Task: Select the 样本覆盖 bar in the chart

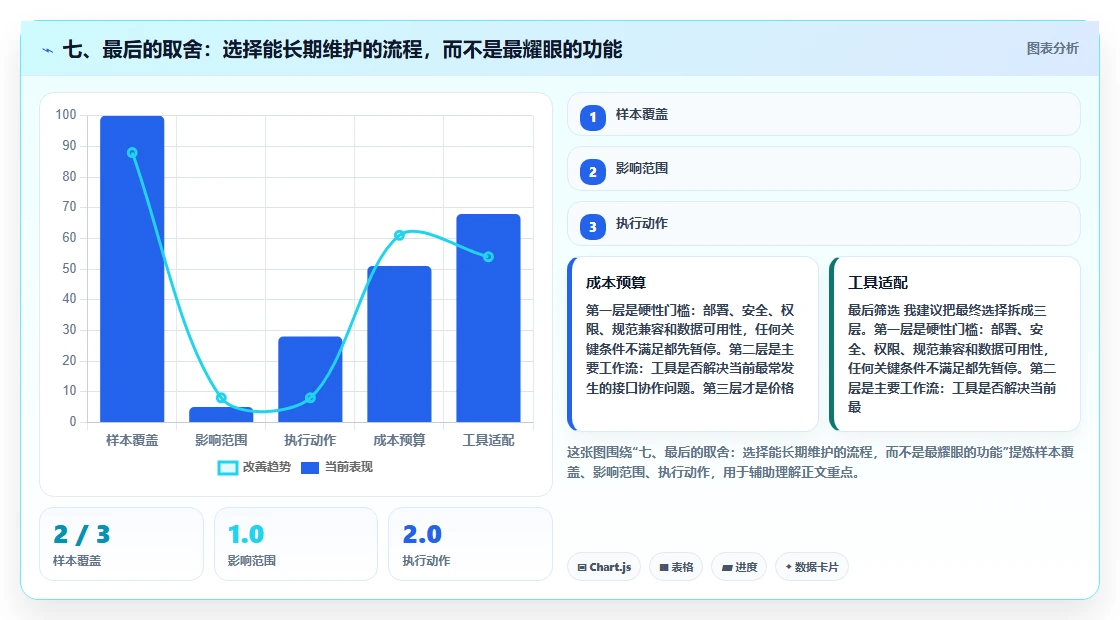Action: pos(132,269)
